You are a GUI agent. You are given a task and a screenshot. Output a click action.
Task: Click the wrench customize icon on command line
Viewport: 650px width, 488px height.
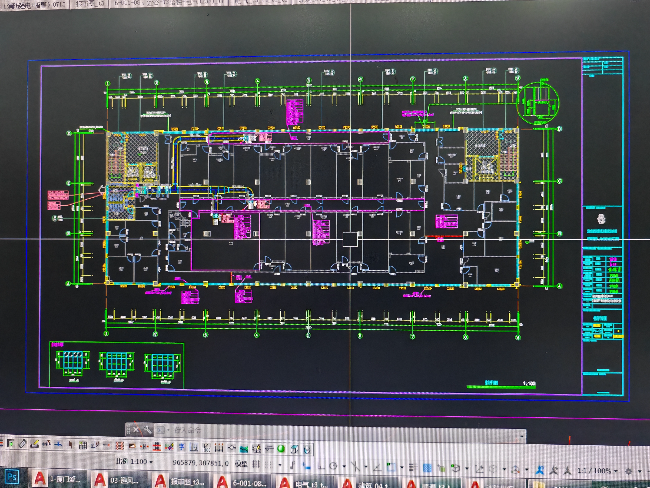tap(147, 429)
